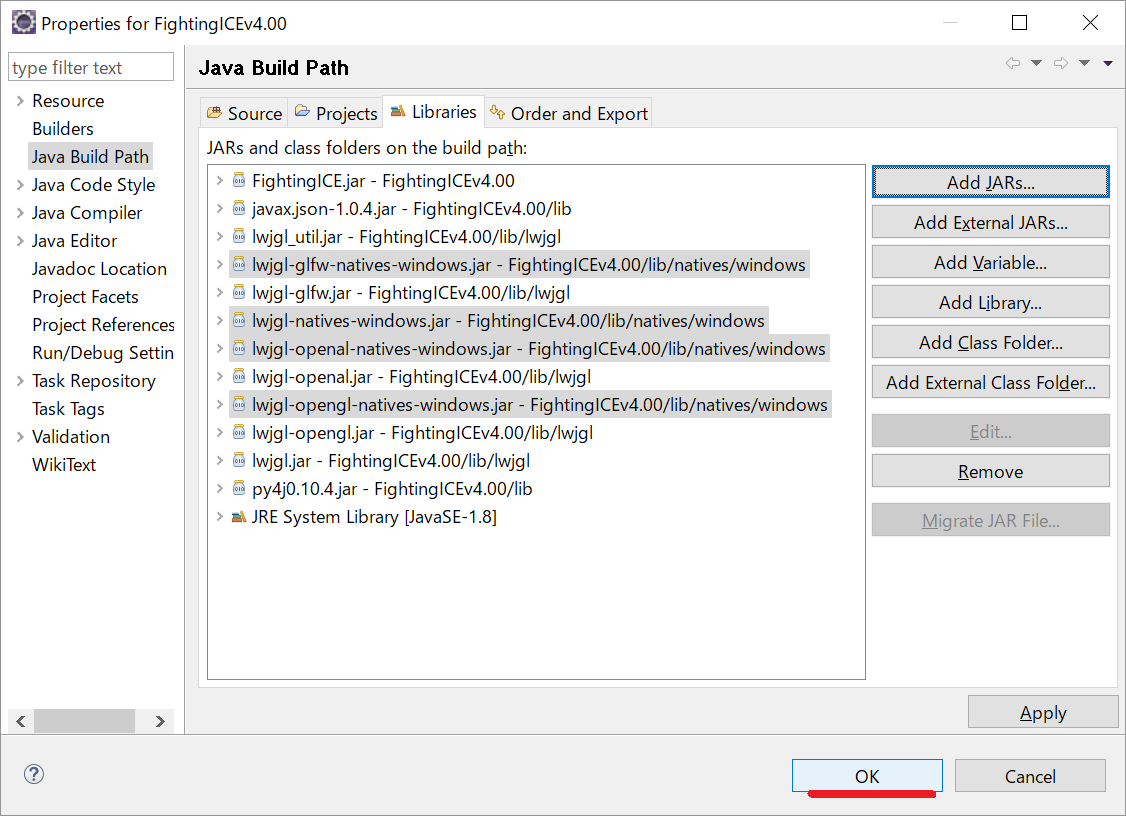Expand the Java Compiler category
The width and height of the screenshot is (1126, 816).
click(x=19, y=213)
